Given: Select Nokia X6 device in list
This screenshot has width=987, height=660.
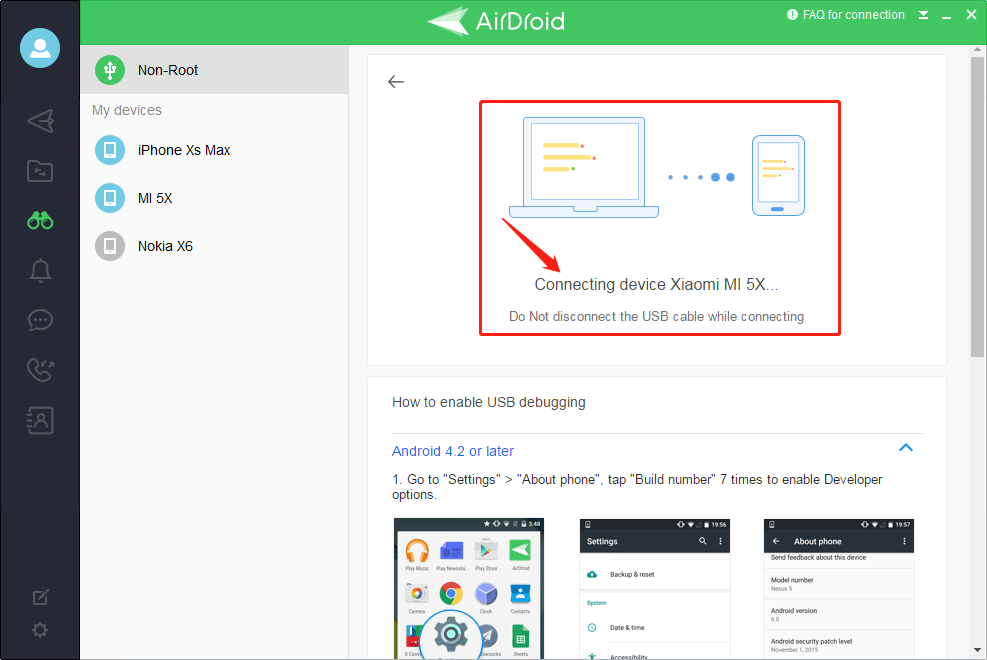Looking at the screenshot, I should point(165,246).
